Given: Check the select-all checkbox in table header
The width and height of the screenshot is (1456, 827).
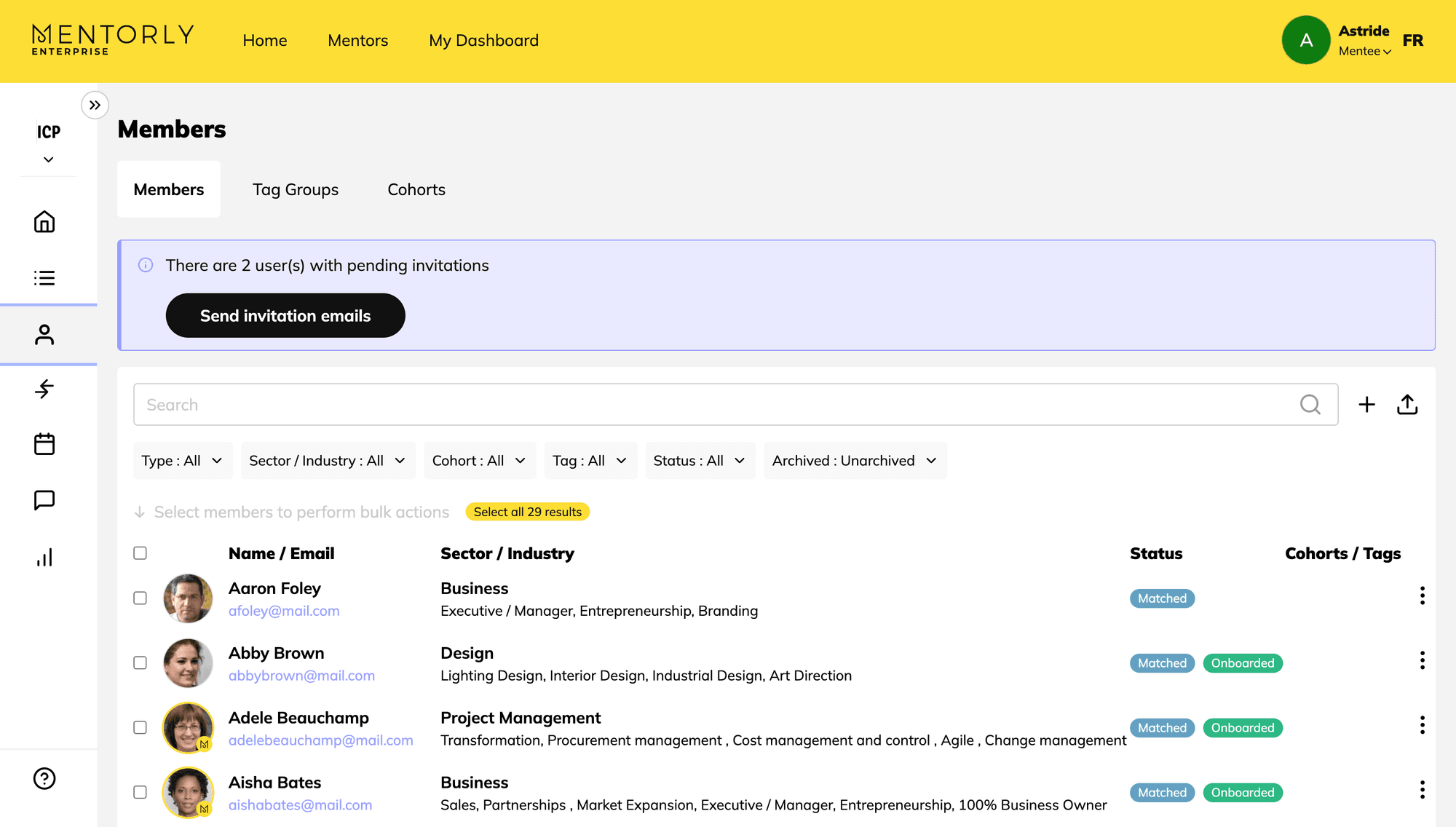Looking at the screenshot, I should [x=141, y=553].
